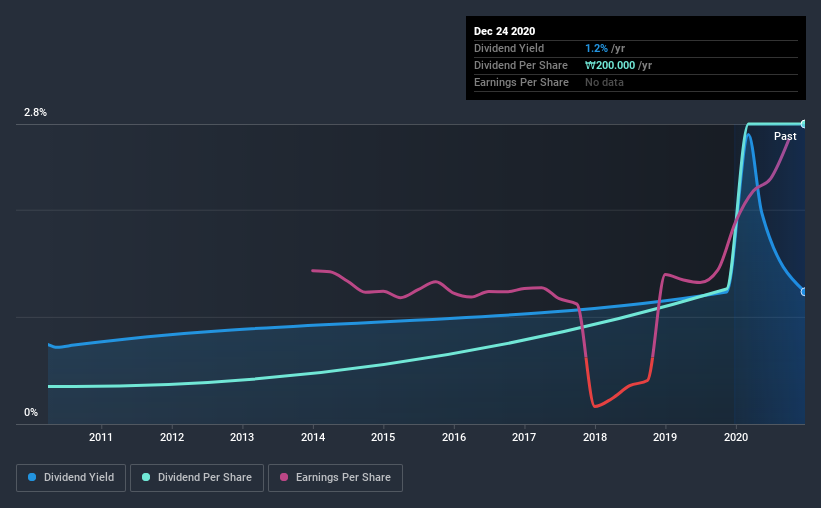Click the blue Dividend Yield legend dot

click(x=32, y=477)
